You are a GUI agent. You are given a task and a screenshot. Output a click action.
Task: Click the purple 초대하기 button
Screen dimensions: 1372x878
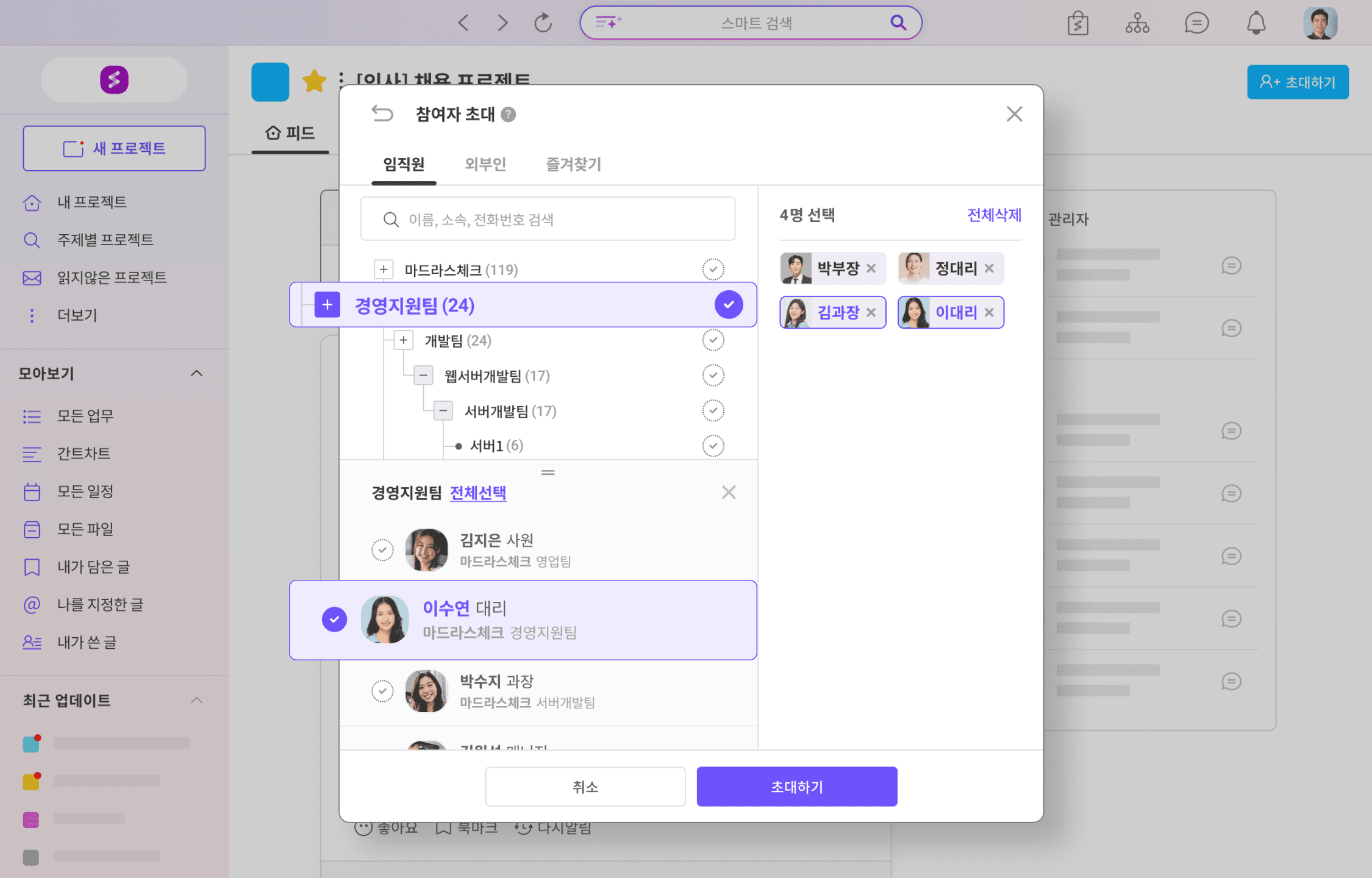[796, 787]
